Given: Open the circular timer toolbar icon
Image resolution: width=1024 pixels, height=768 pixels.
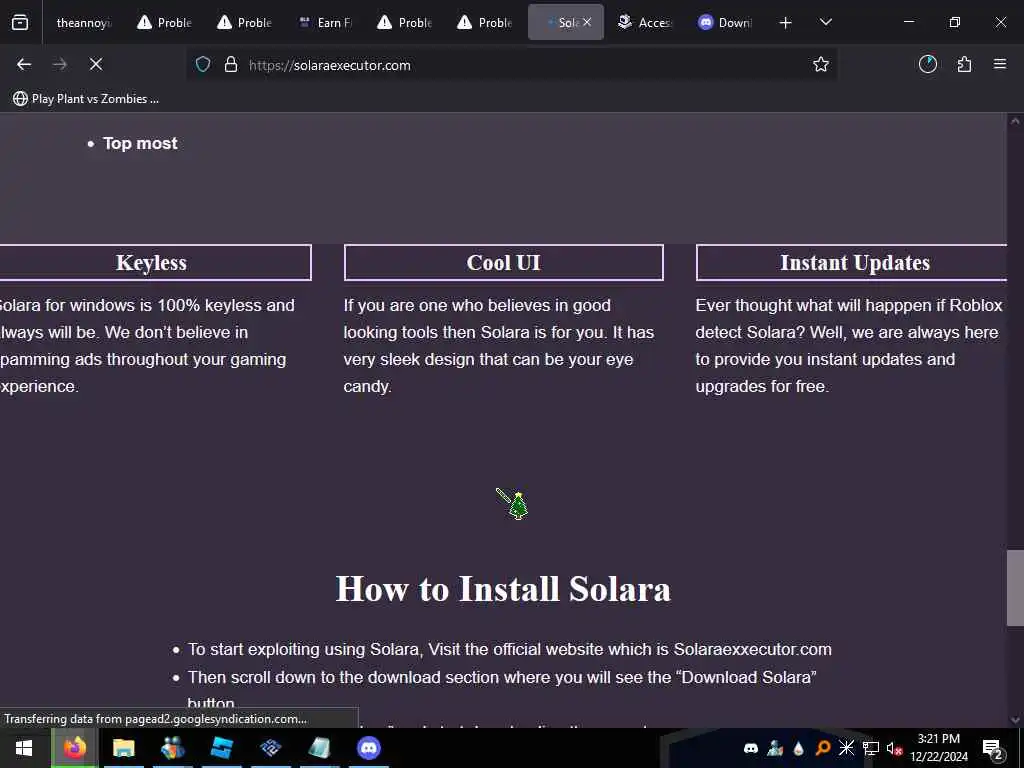Looking at the screenshot, I should [x=928, y=64].
